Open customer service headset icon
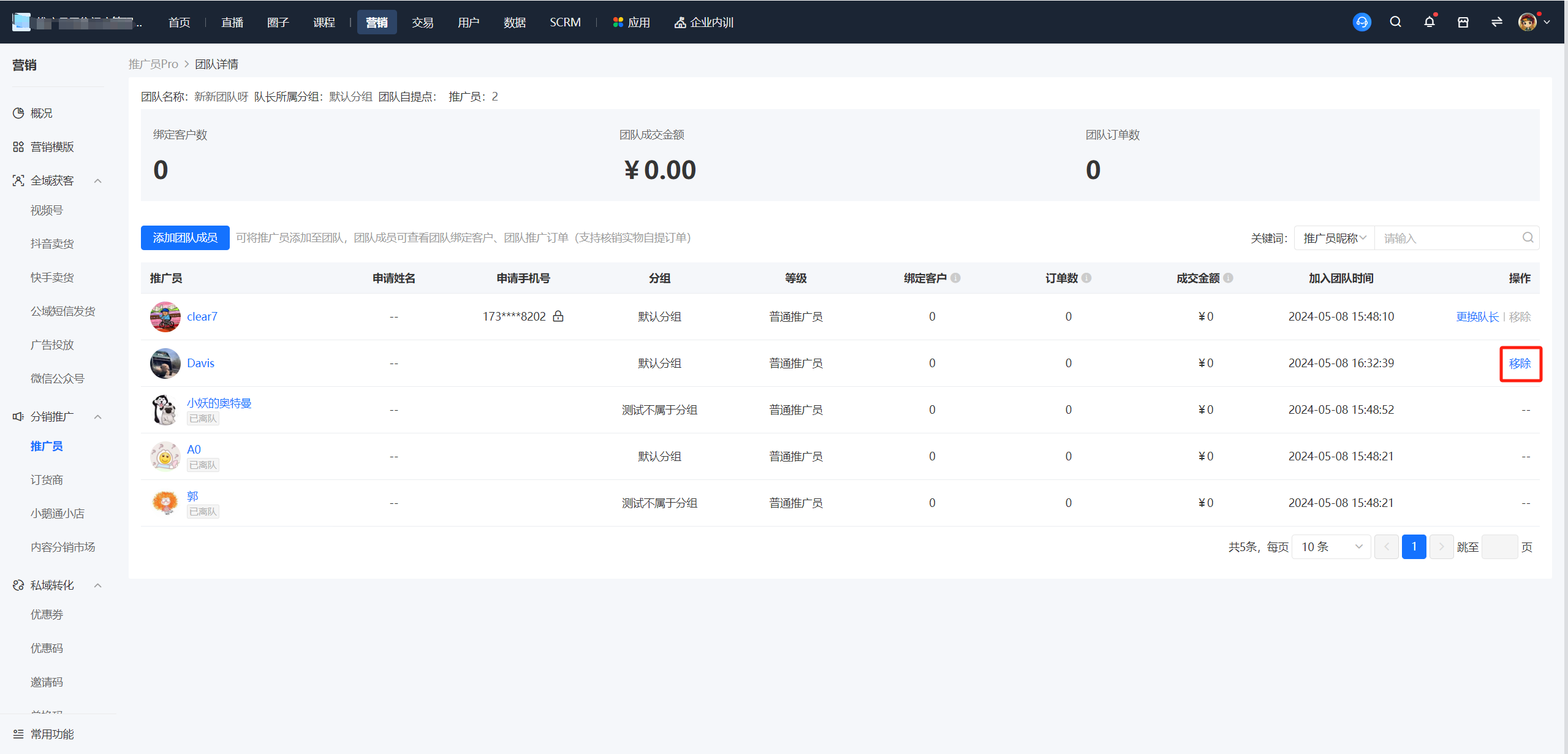This screenshot has width=1568, height=754. [x=1362, y=22]
